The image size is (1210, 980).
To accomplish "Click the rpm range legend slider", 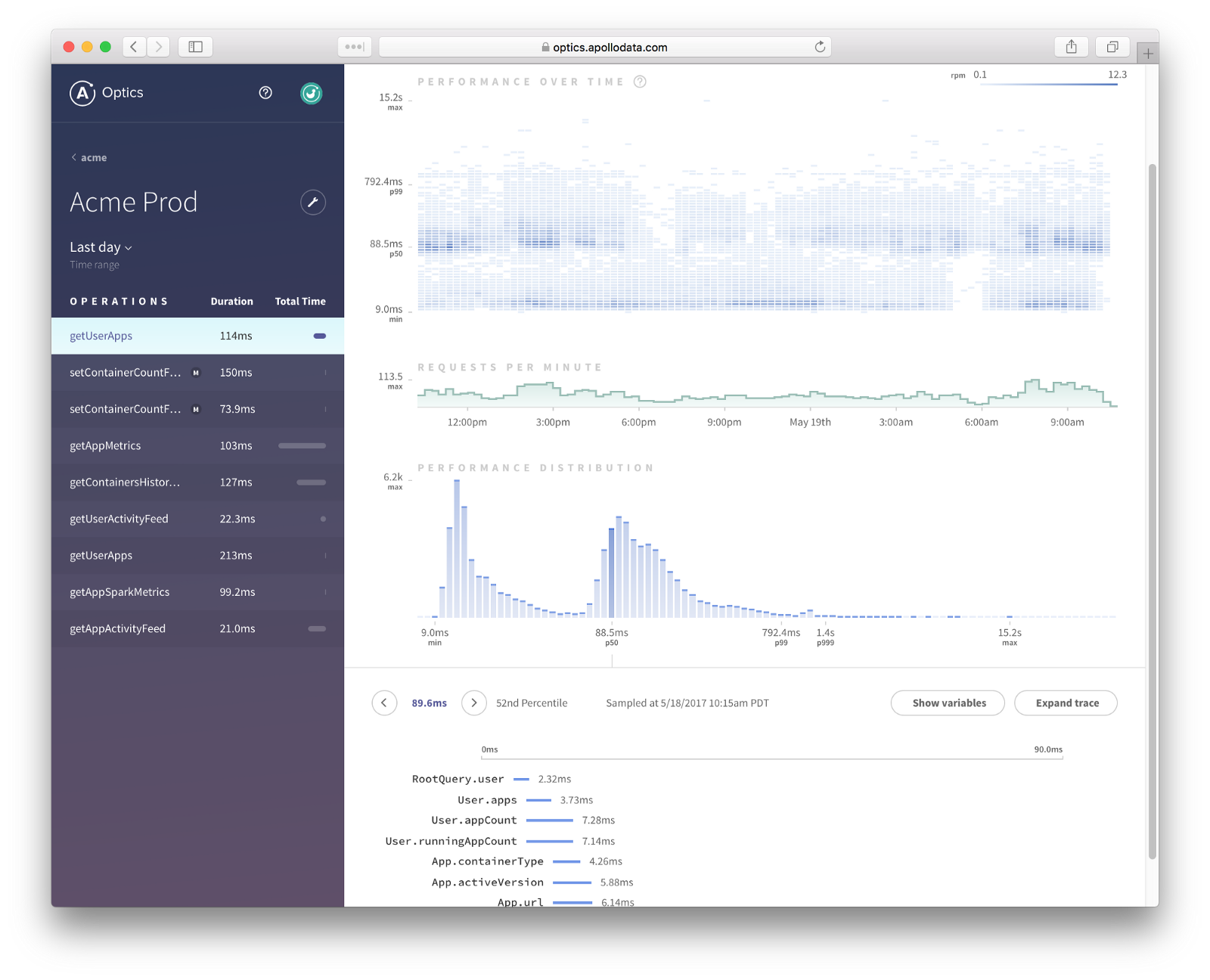I will tap(1048, 84).
